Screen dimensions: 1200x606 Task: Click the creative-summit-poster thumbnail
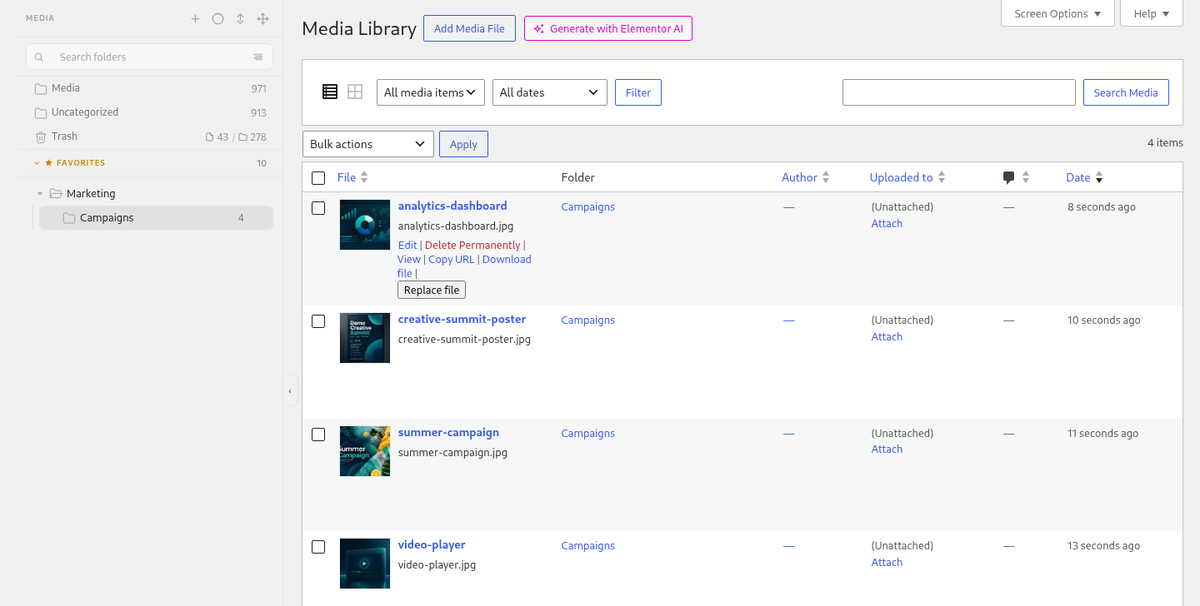tap(365, 338)
